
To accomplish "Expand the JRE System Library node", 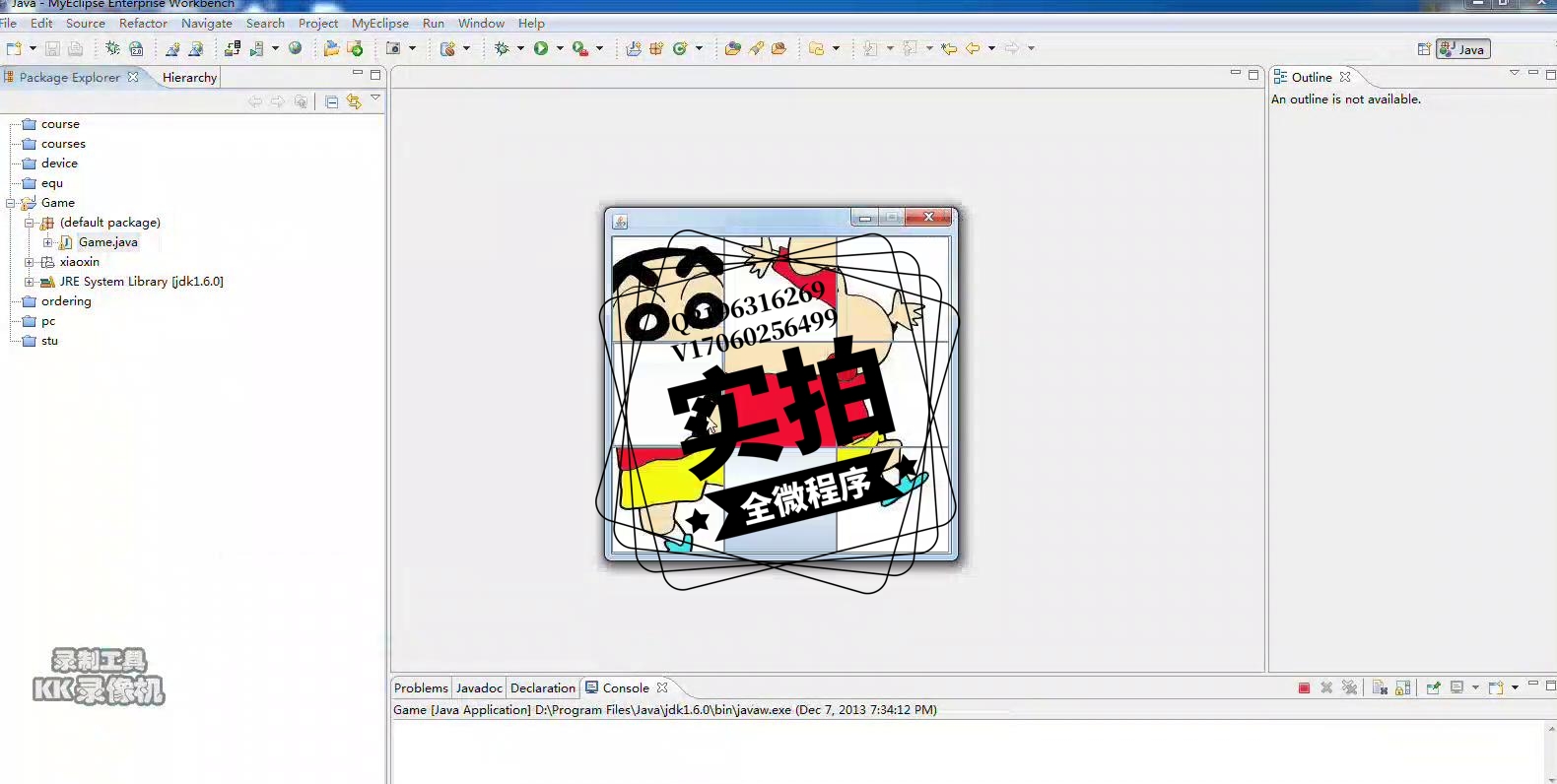I will (30, 282).
